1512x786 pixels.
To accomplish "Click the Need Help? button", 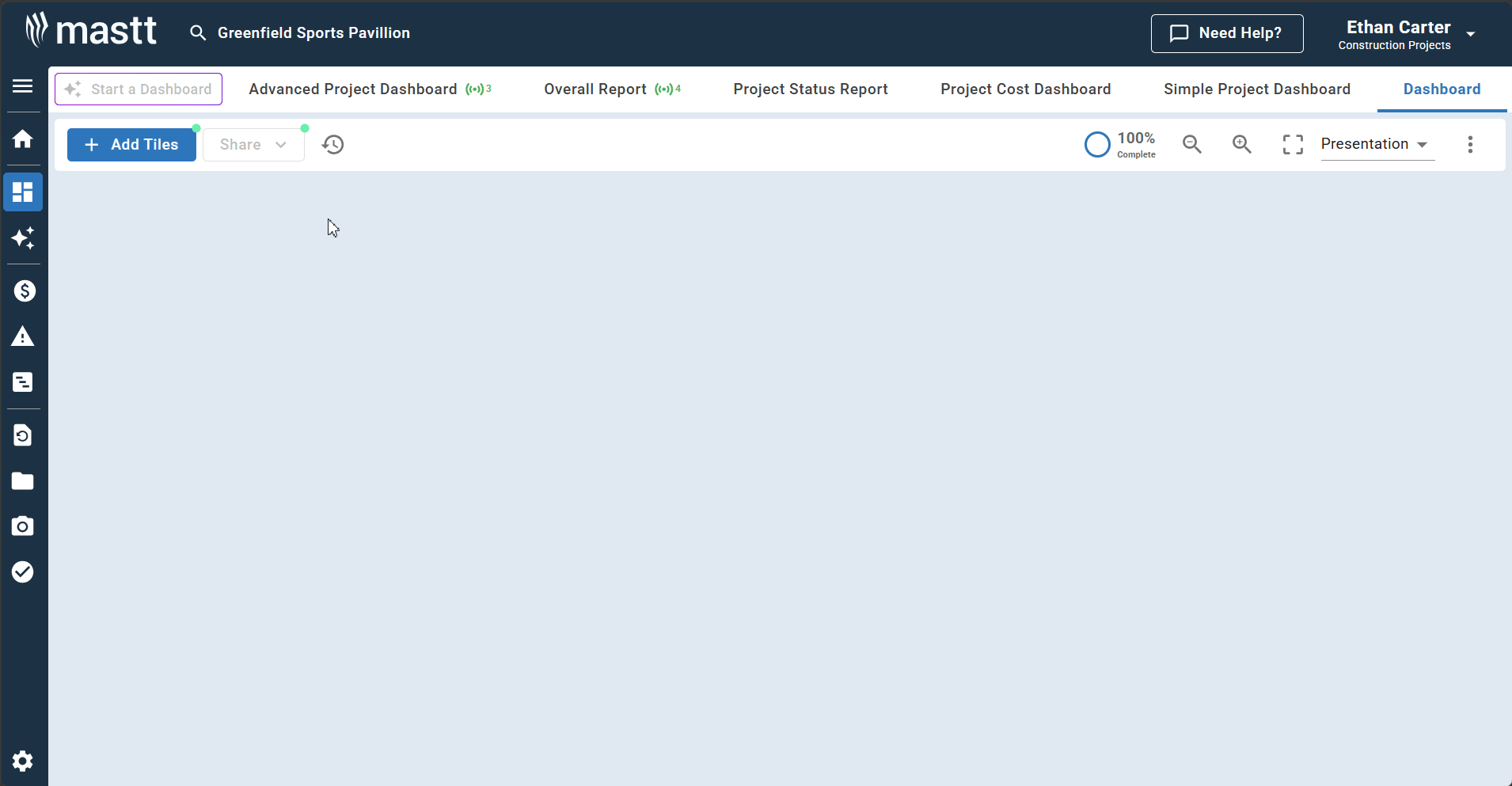I will pyautogui.click(x=1226, y=33).
